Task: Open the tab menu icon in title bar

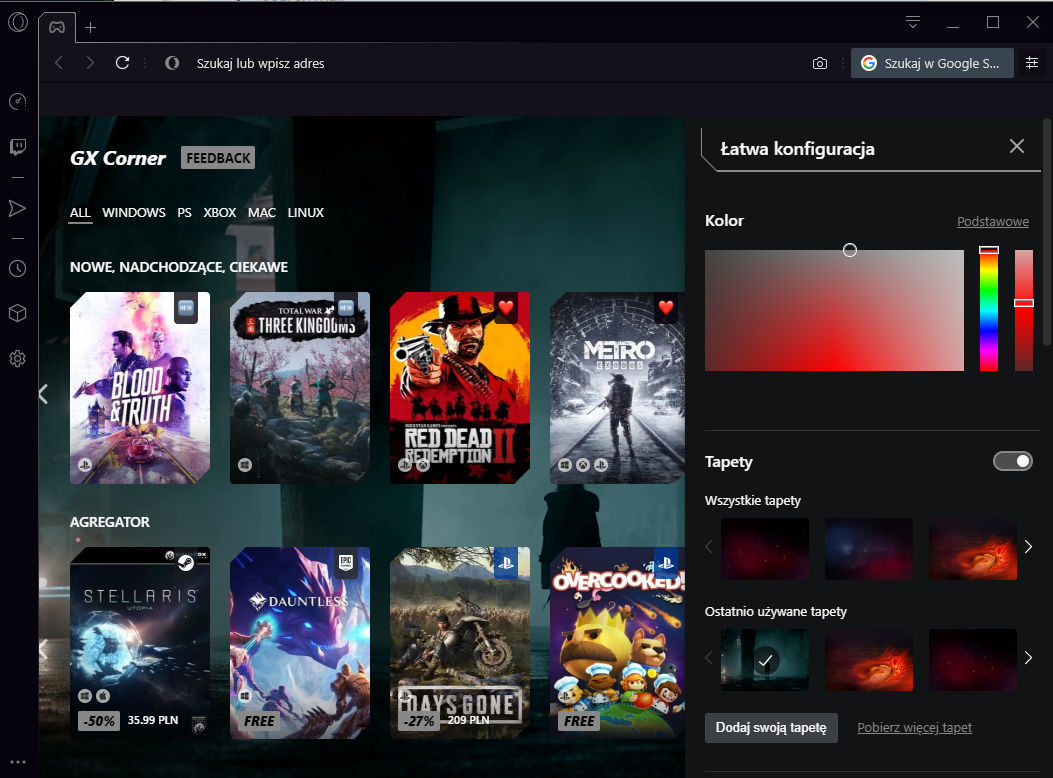Action: tap(913, 22)
